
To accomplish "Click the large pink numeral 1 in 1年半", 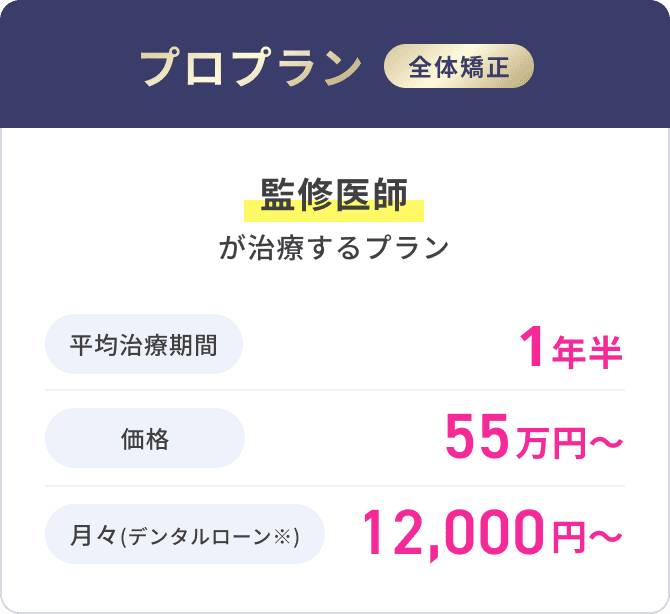I will click(x=532, y=347).
